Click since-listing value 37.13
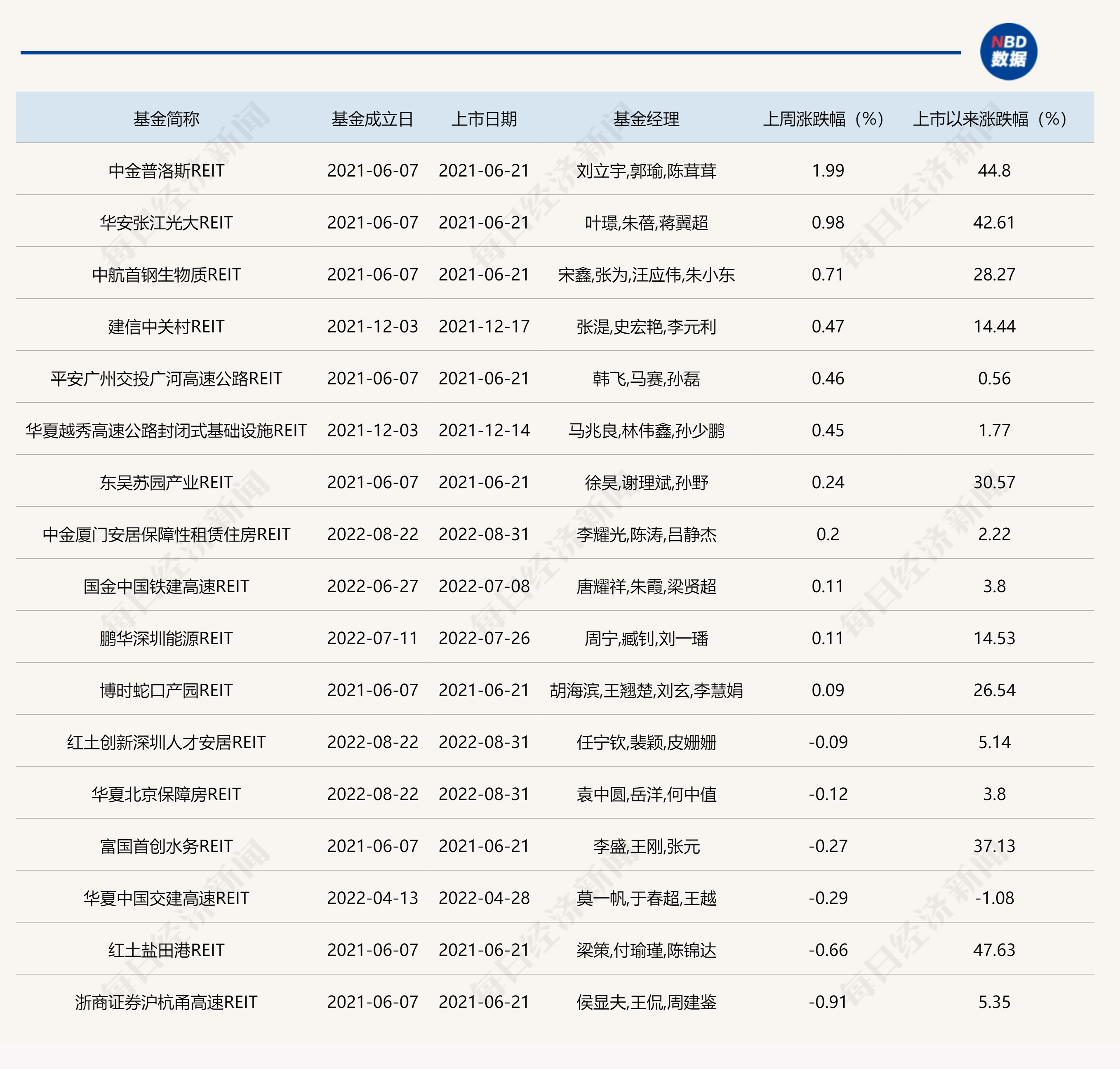Viewport: 1120px width, 1069px height. (x=995, y=846)
